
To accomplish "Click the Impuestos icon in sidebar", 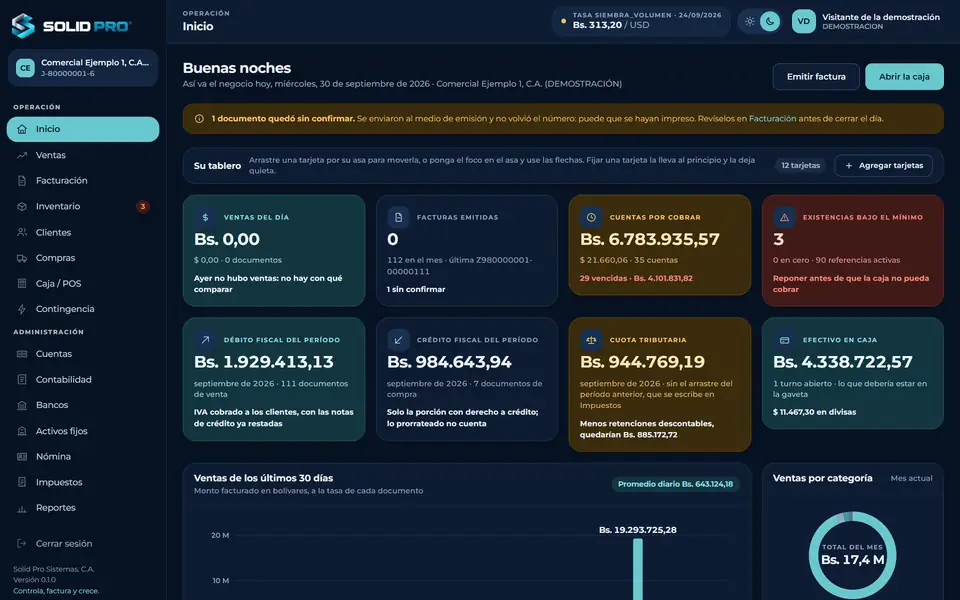I will [22, 482].
